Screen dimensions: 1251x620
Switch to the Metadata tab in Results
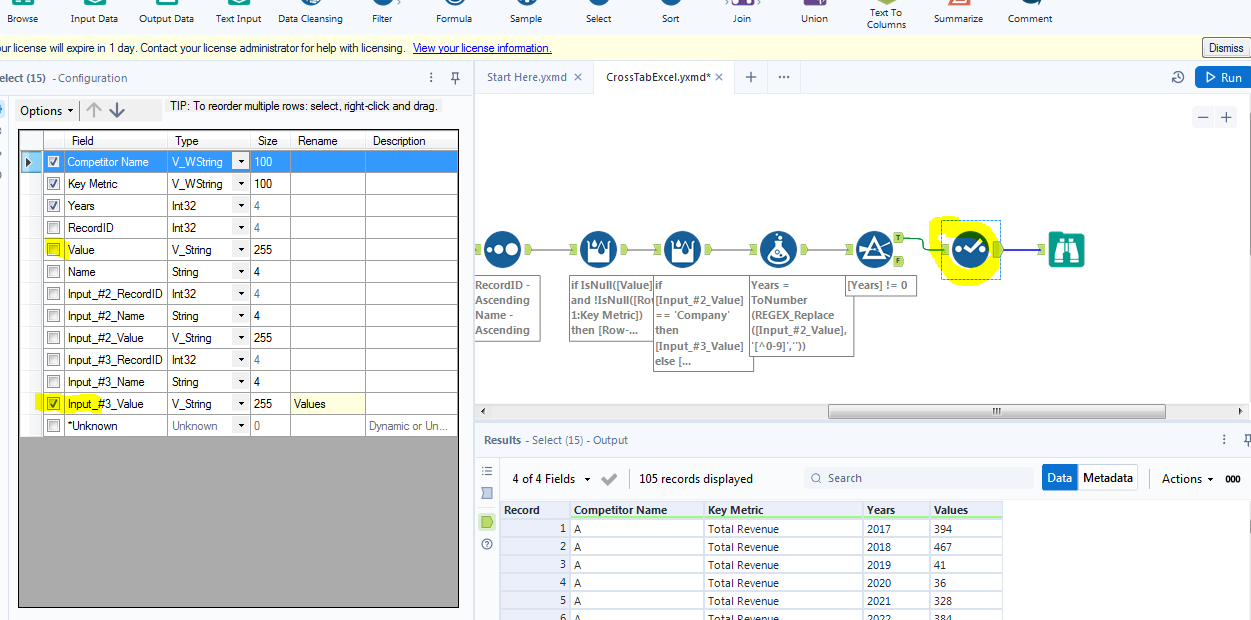point(1107,477)
